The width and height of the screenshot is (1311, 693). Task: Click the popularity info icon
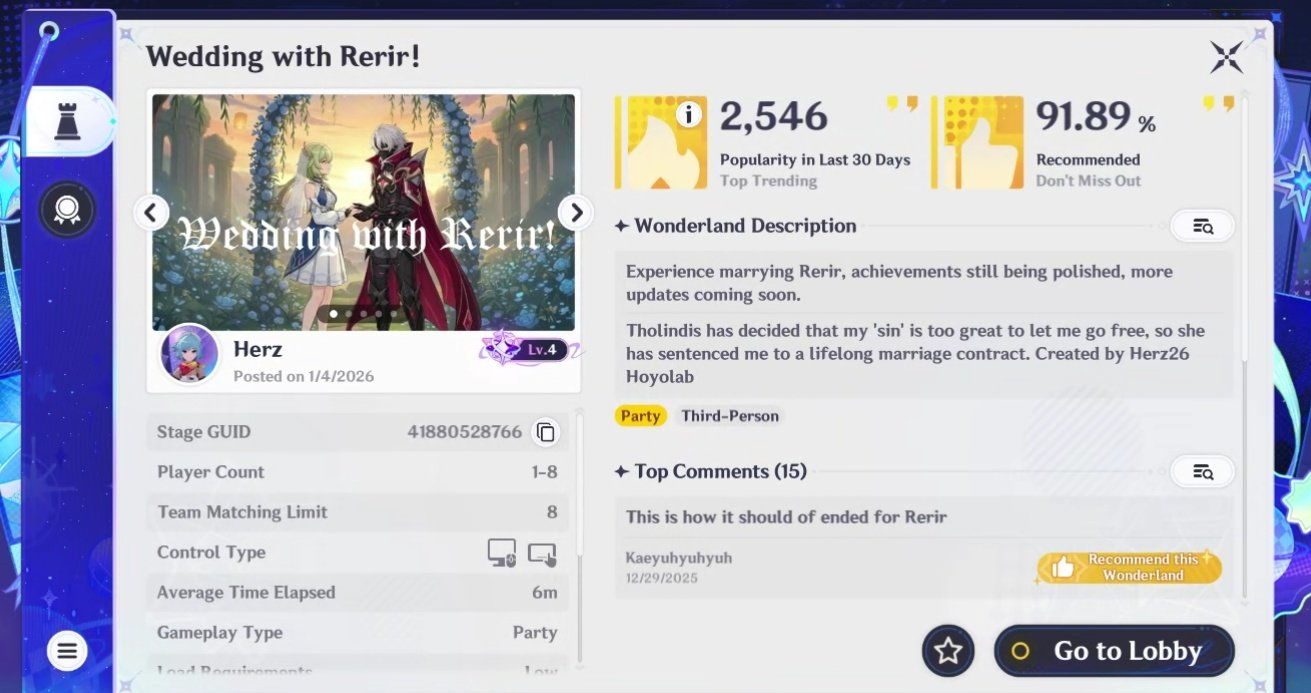(687, 115)
